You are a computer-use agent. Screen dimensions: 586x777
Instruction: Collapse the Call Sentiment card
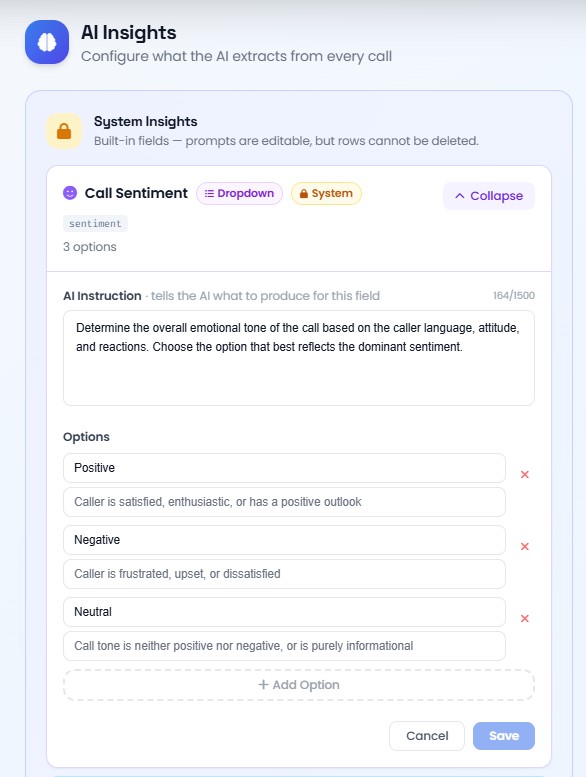point(488,196)
